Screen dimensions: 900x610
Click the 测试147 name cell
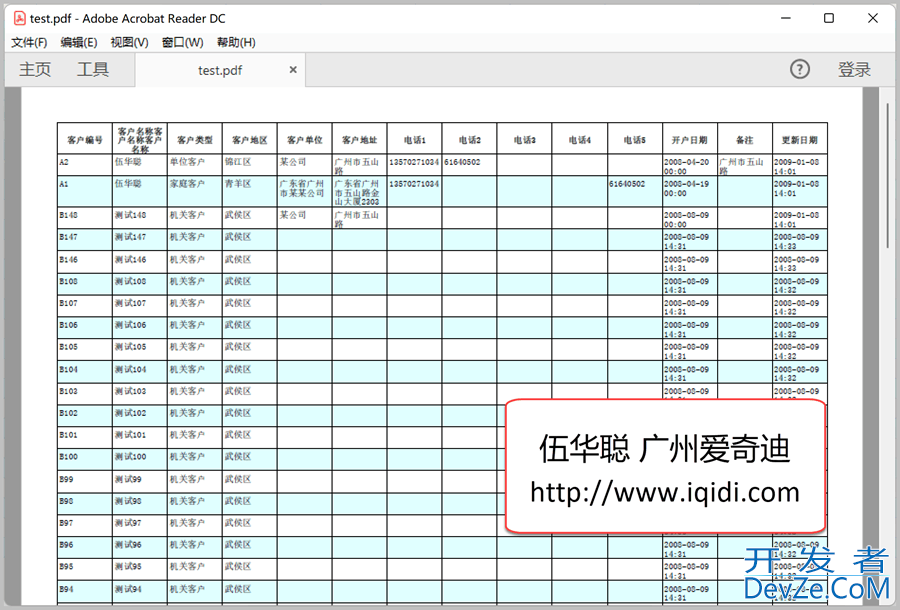click(x=140, y=239)
